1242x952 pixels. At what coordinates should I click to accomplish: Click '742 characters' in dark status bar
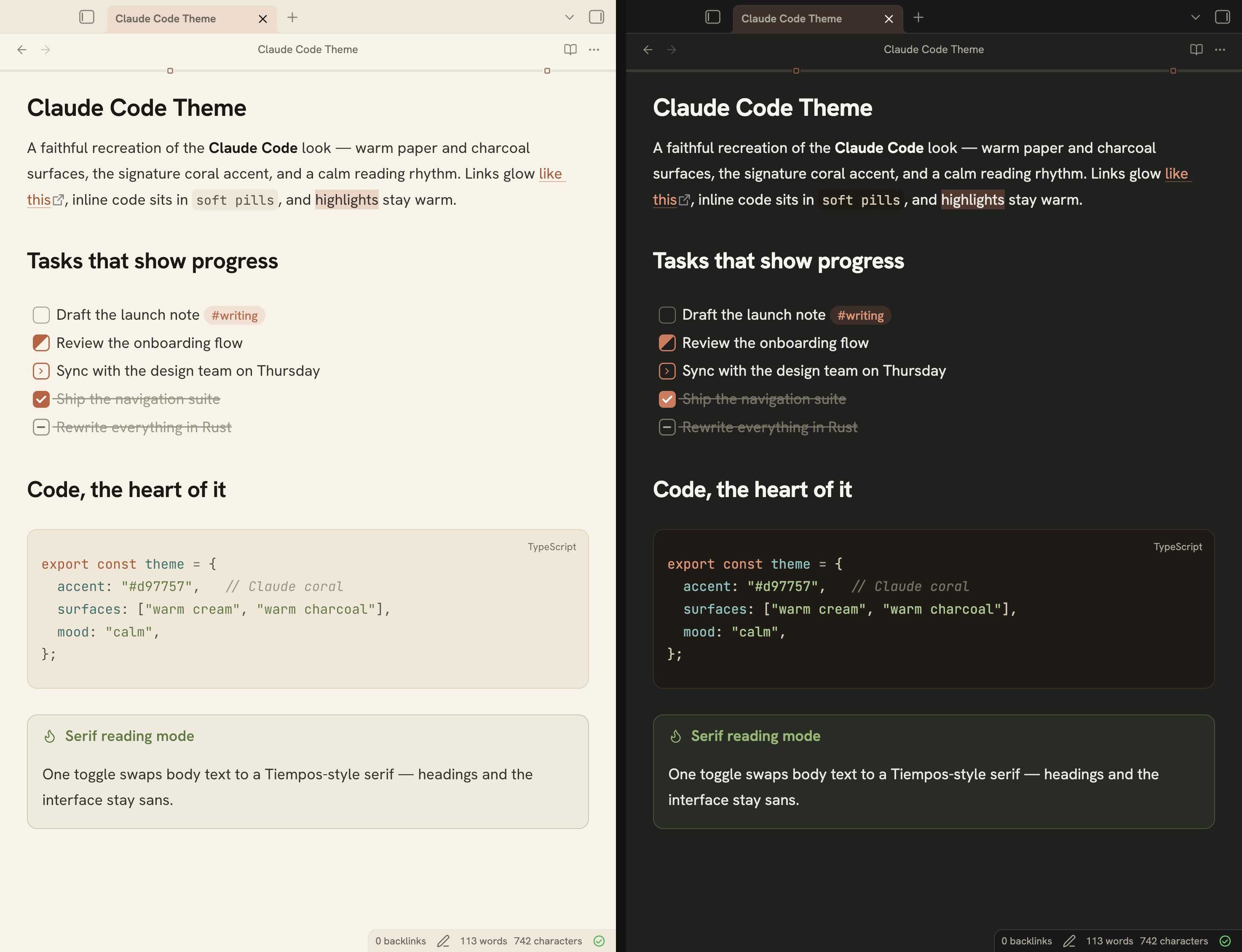pyautogui.click(x=1174, y=941)
